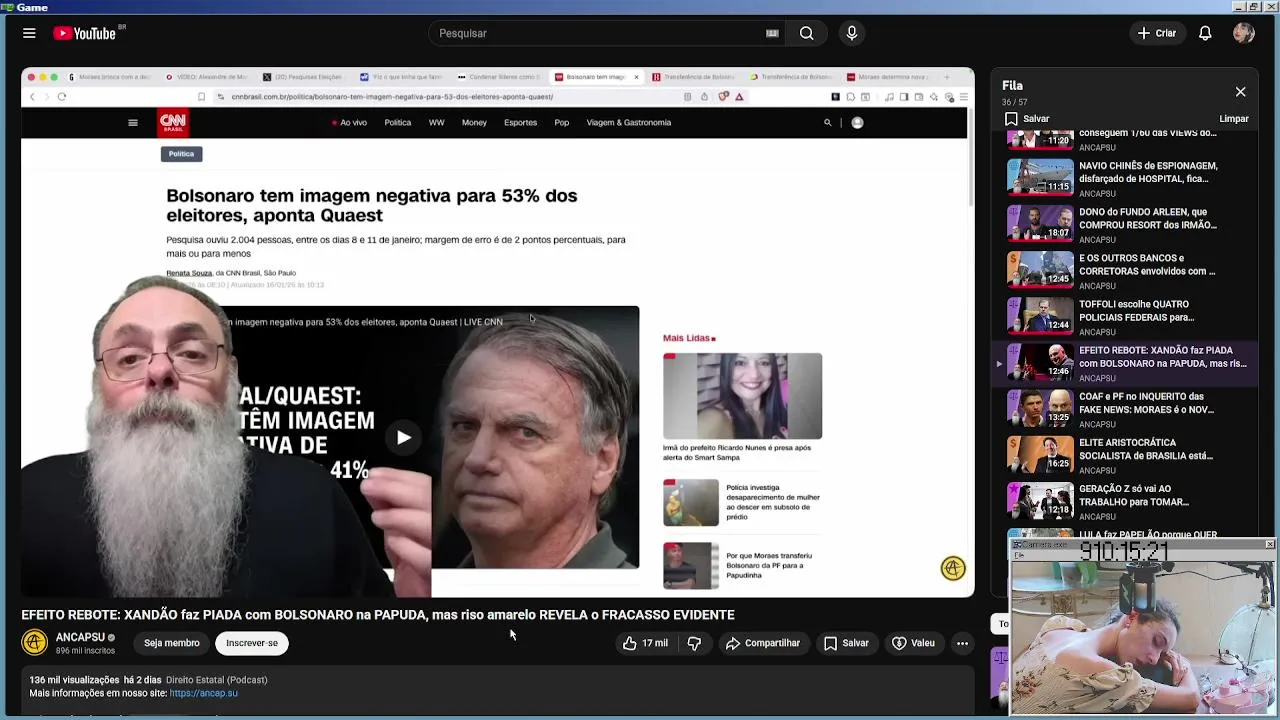This screenshot has height=720, width=1280.
Task: Like the video with 17 mil
Action: pos(645,643)
